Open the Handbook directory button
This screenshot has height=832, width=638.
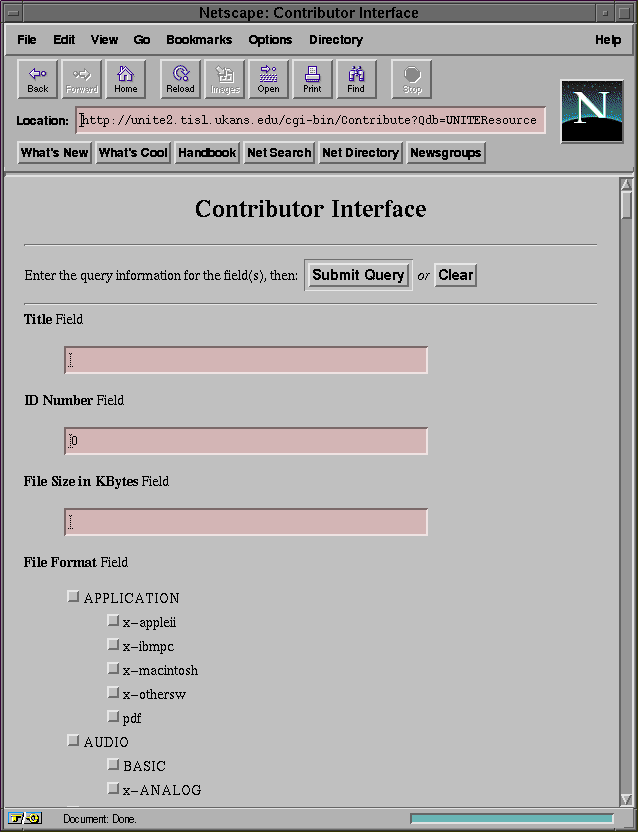click(207, 153)
